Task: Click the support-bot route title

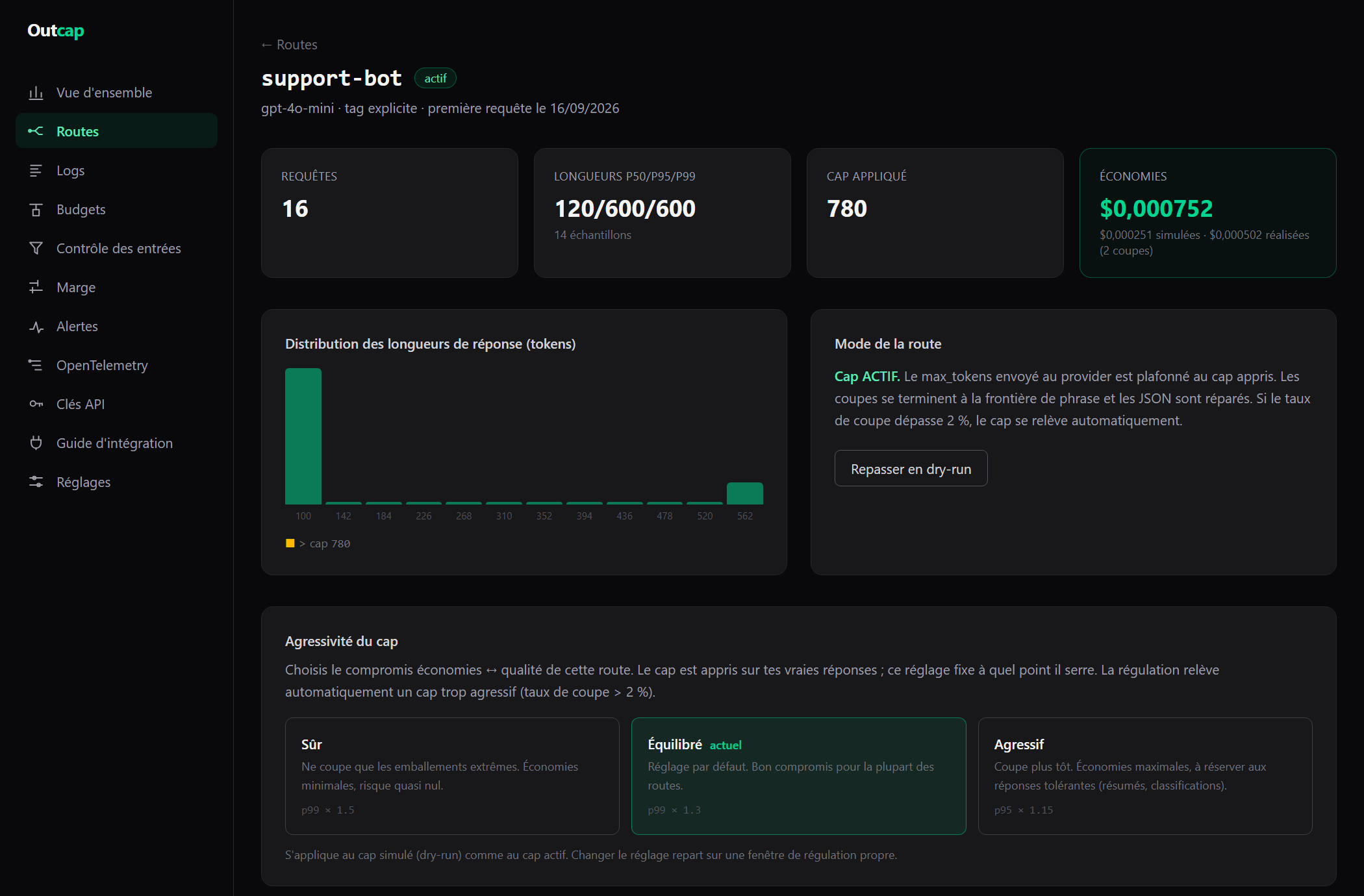Action: [331, 78]
